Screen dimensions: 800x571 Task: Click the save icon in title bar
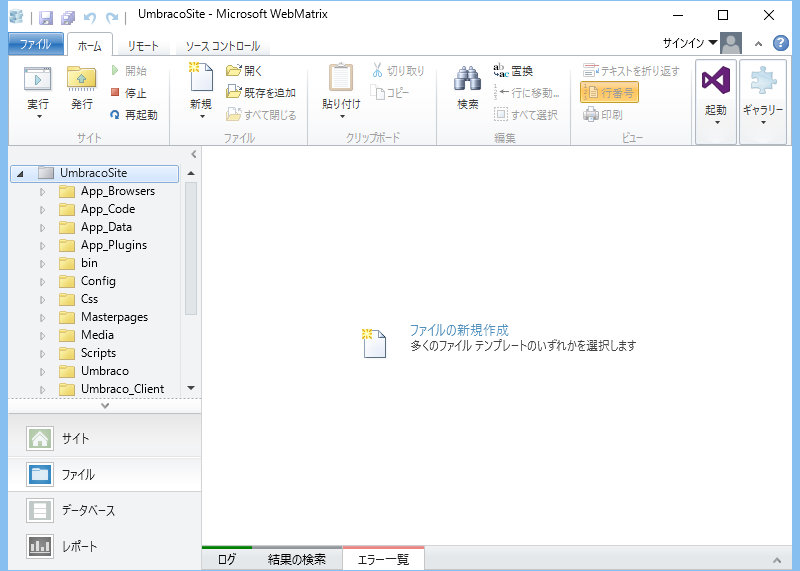click(46, 18)
